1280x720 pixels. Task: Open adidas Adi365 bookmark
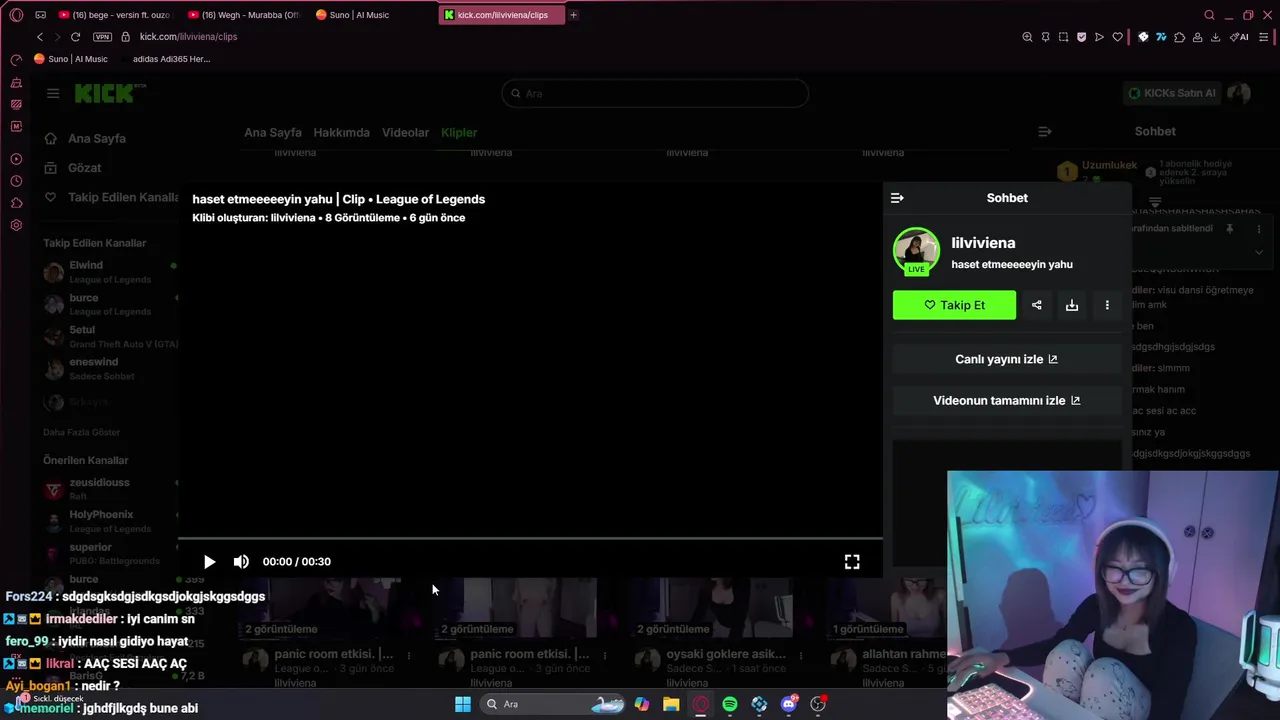tap(165, 59)
